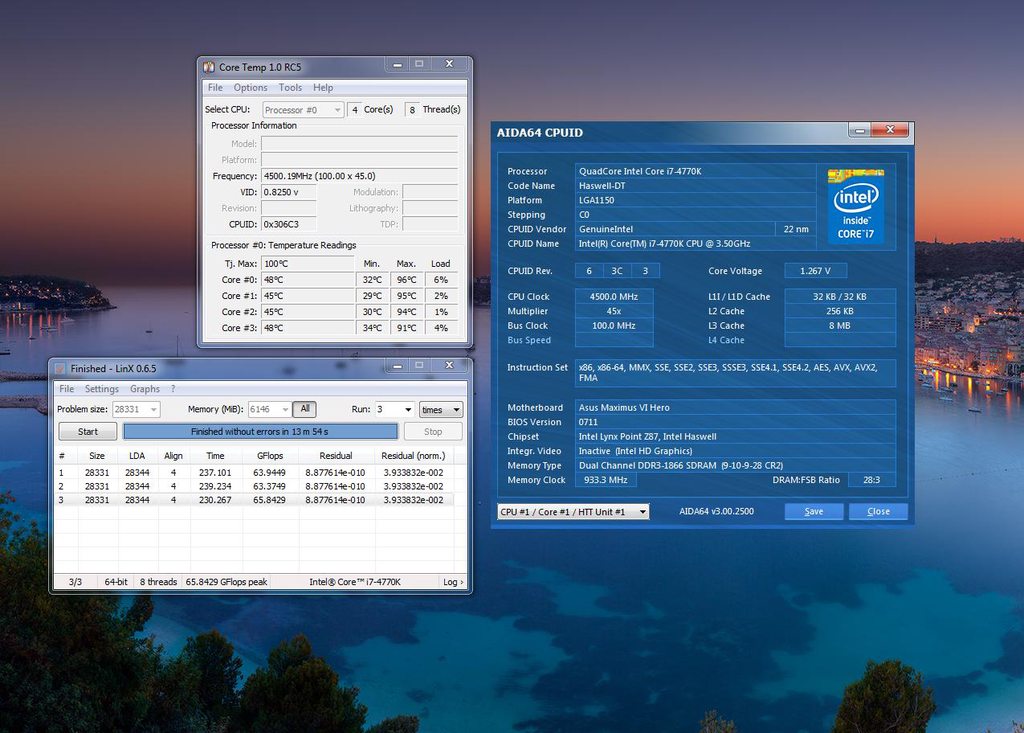Click the Core Voltage 1.267 V value
The width and height of the screenshot is (1024, 733).
[x=815, y=270]
